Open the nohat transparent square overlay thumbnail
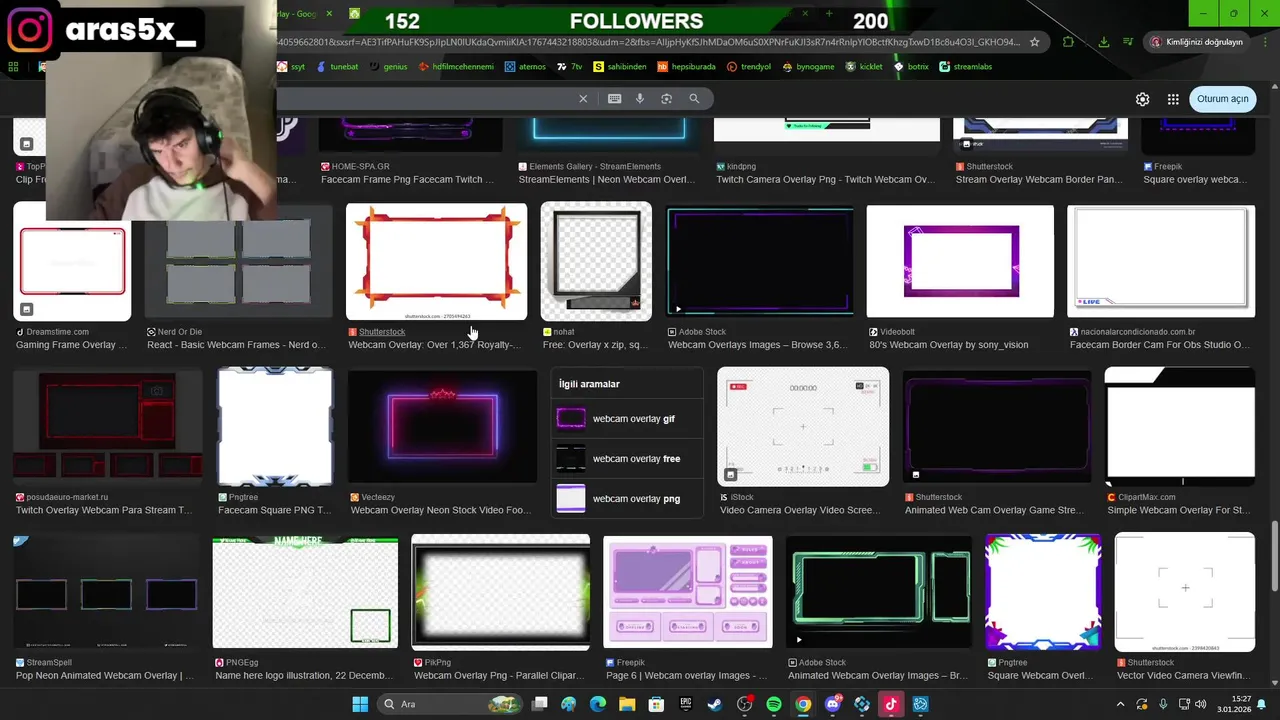 [x=596, y=261]
